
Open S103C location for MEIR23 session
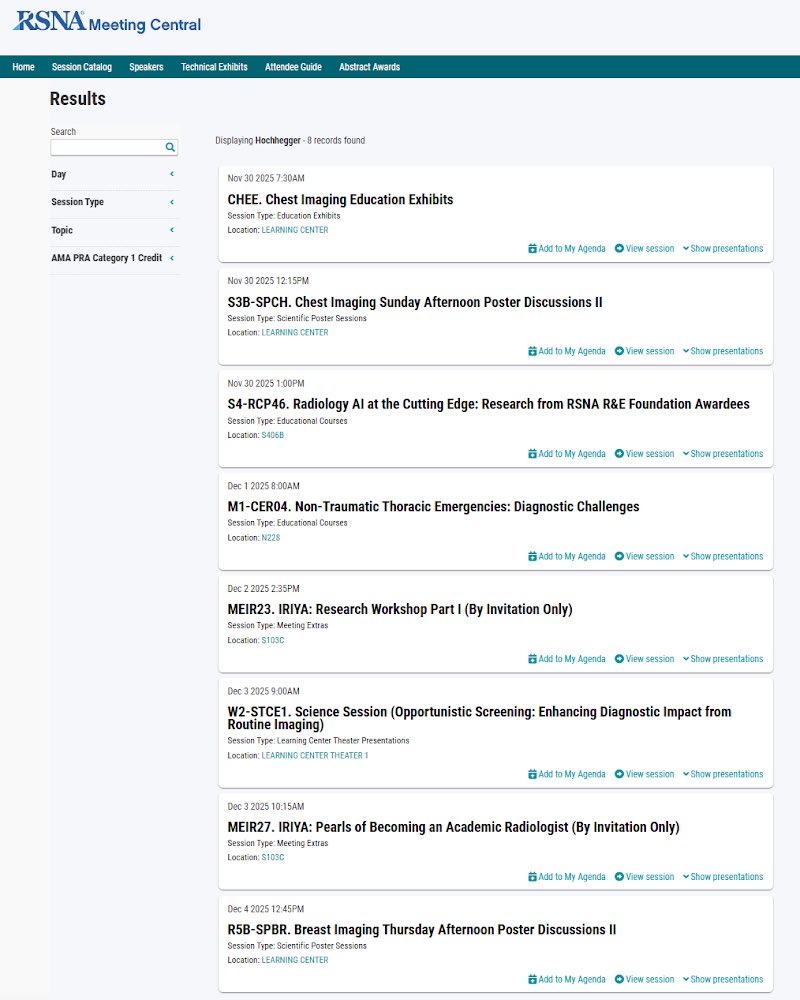(272, 640)
